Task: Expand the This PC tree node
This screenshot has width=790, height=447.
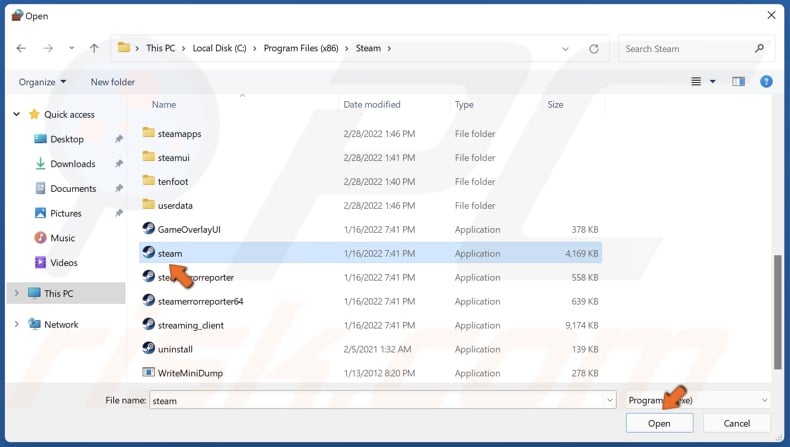Action: (x=17, y=294)
